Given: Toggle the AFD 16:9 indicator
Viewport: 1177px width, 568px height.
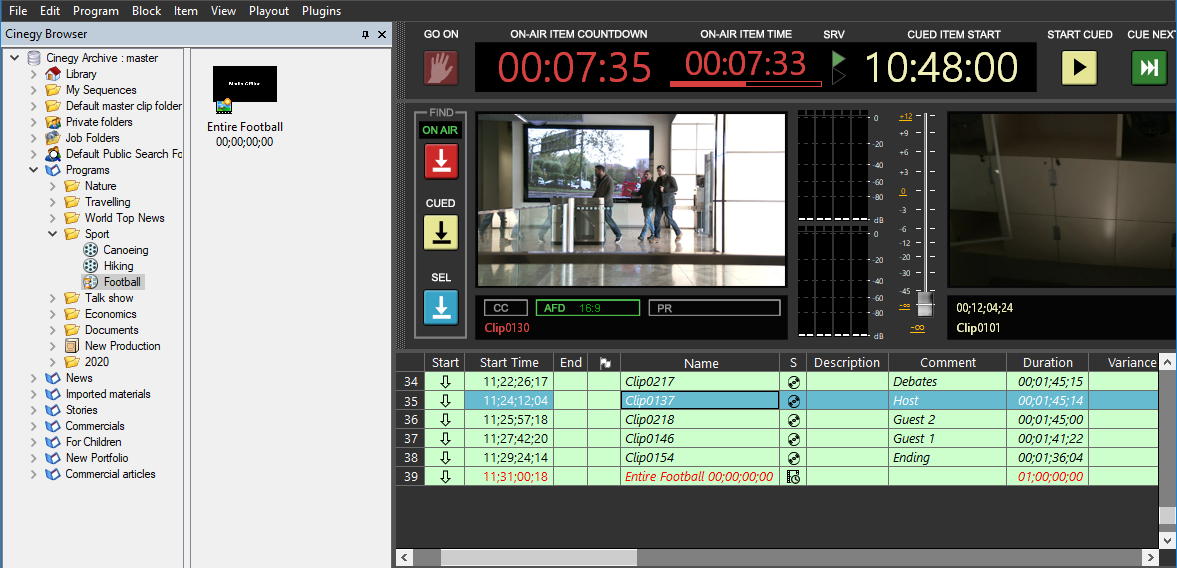Looking at the screenshot, I should coord(587,308).
